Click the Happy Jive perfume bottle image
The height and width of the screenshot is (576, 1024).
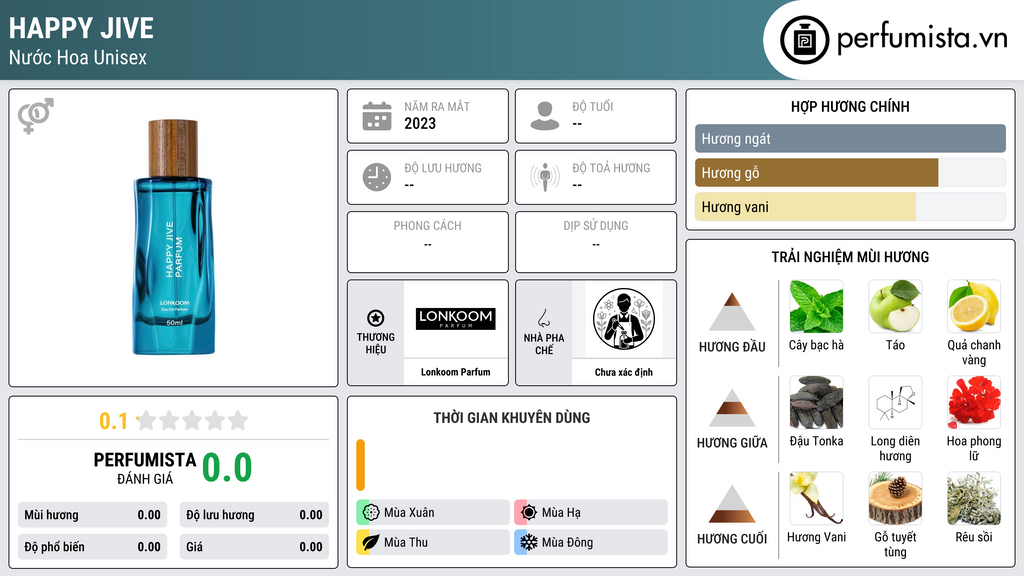173,237
